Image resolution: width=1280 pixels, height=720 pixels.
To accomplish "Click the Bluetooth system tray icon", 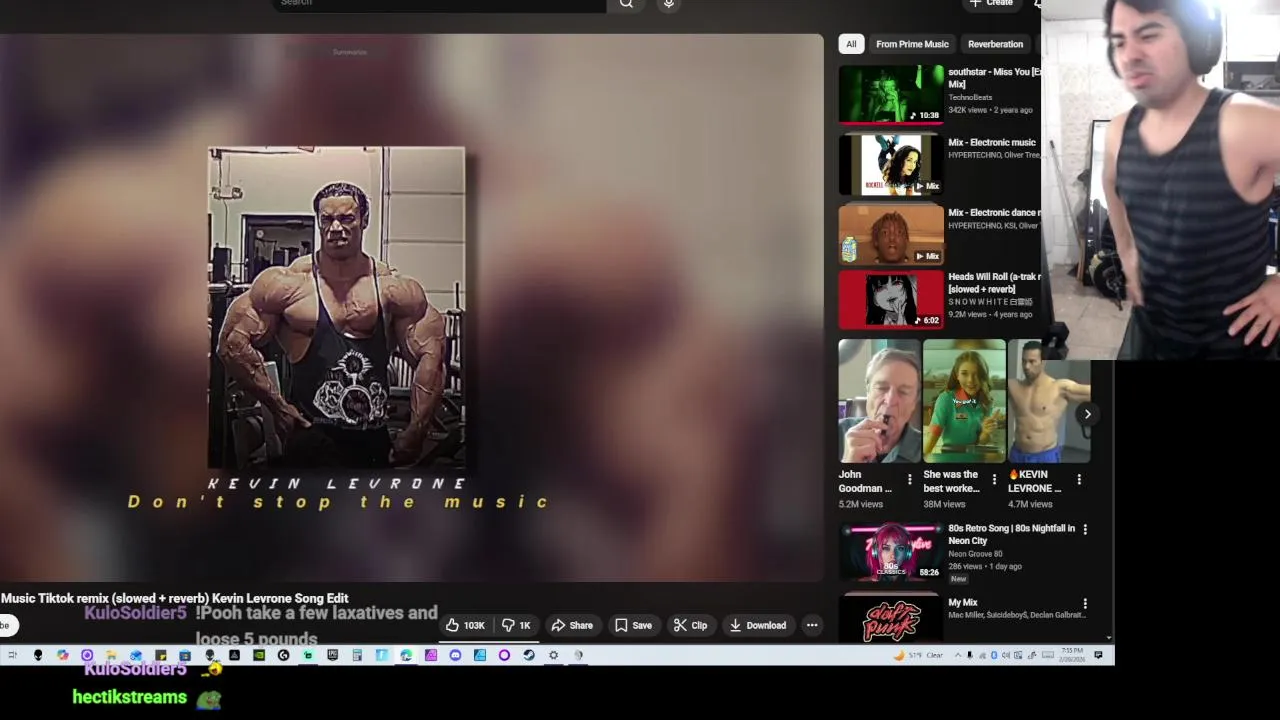I will click(x=994, y=655).
